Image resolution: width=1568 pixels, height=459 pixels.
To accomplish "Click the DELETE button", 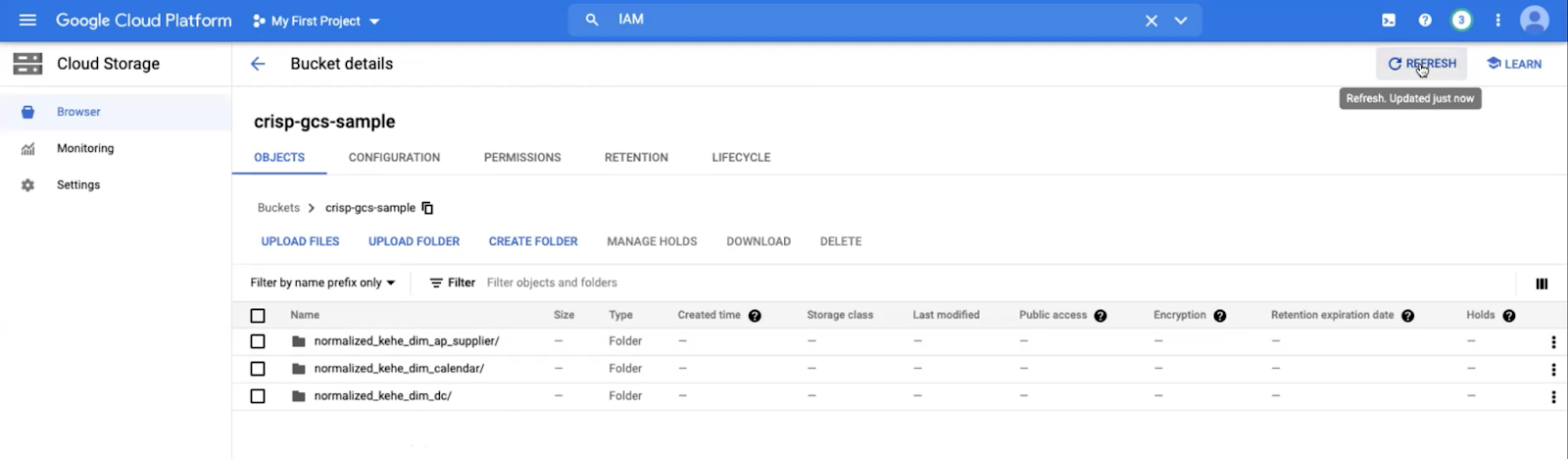I will [x=841, y=241].
